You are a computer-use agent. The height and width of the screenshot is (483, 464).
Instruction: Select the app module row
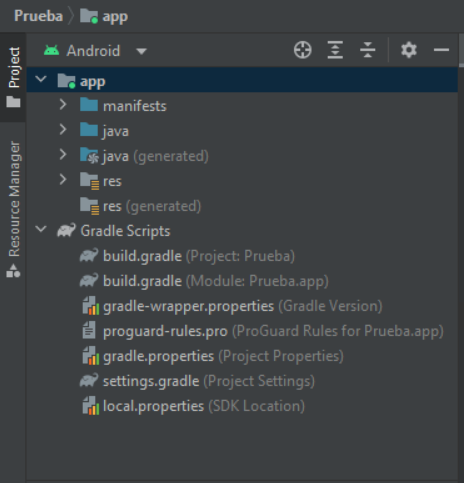pos(242,80)
